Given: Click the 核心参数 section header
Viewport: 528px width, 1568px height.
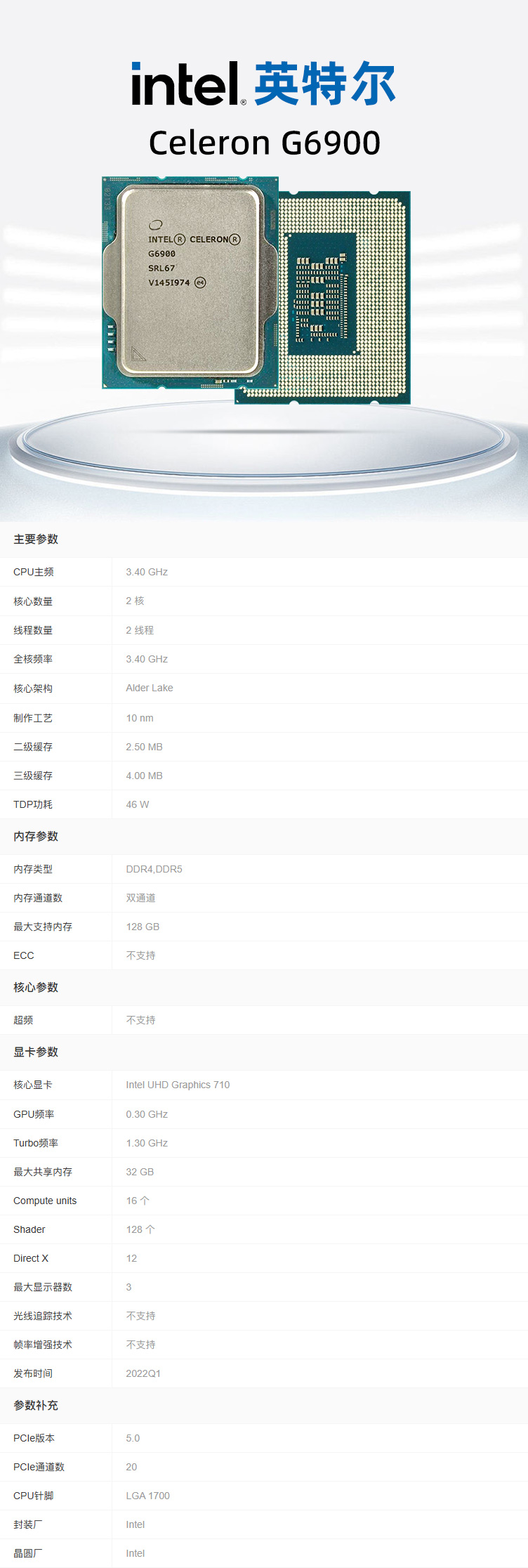Looking at the screenshot, I should click(36, 987).
